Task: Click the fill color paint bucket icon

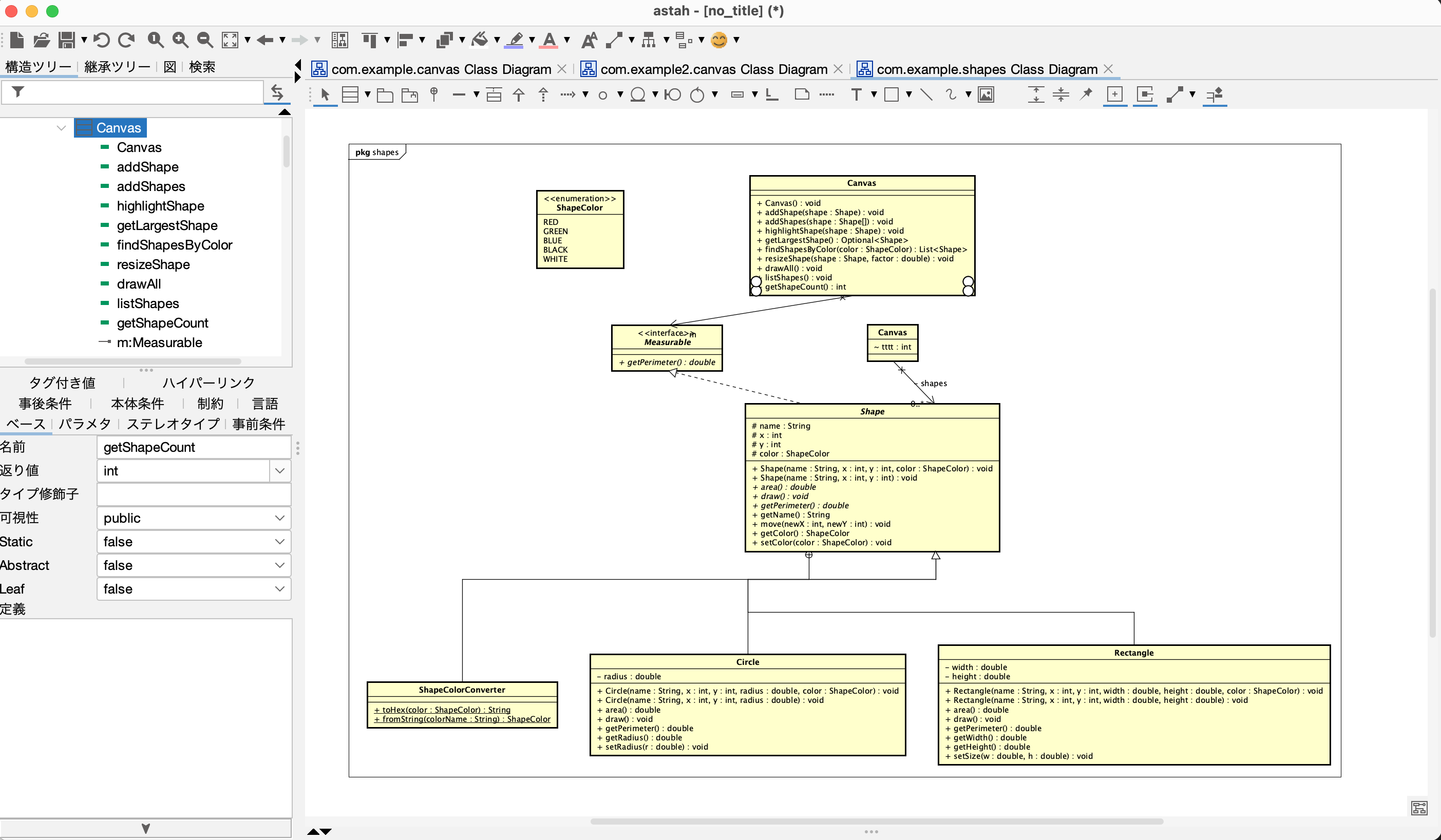Action: [x=480, y=40]
